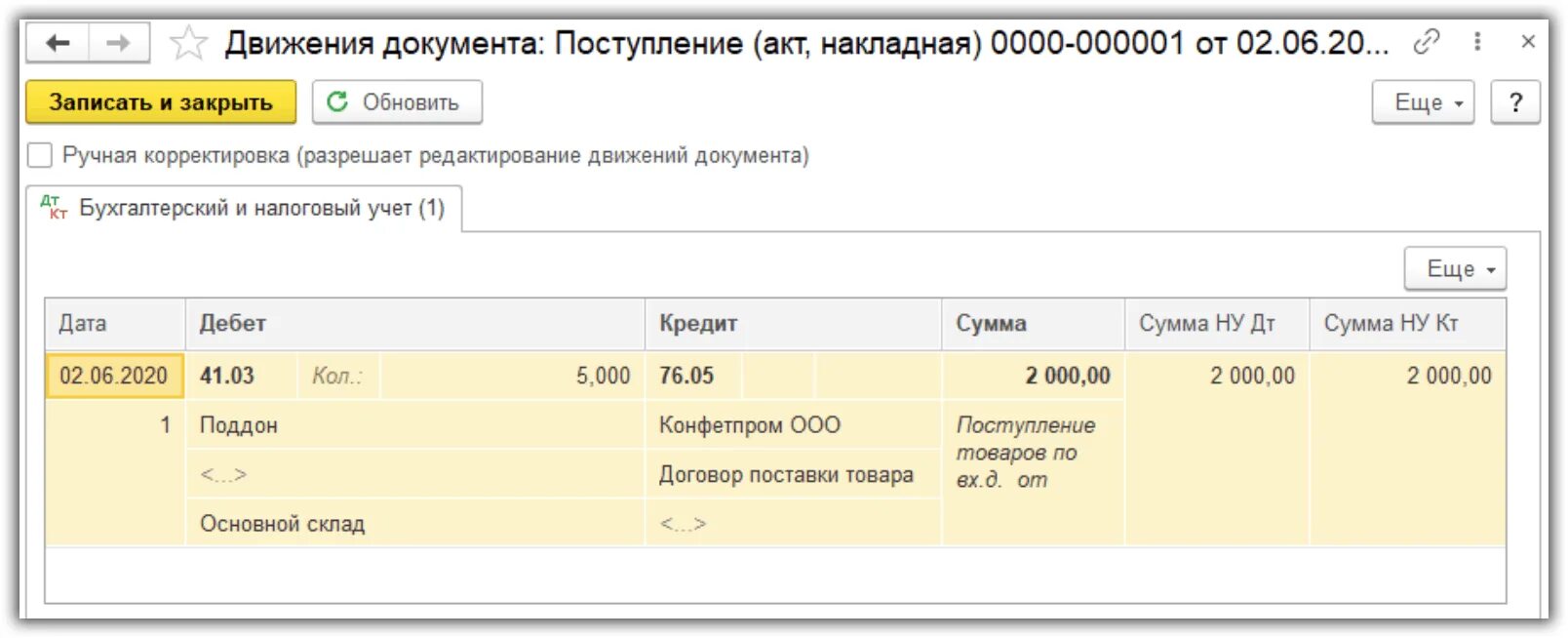This screenshot has width=1568, height=638.
Task: Copy link using the chain icon
Action: [x=1426, y=42]
